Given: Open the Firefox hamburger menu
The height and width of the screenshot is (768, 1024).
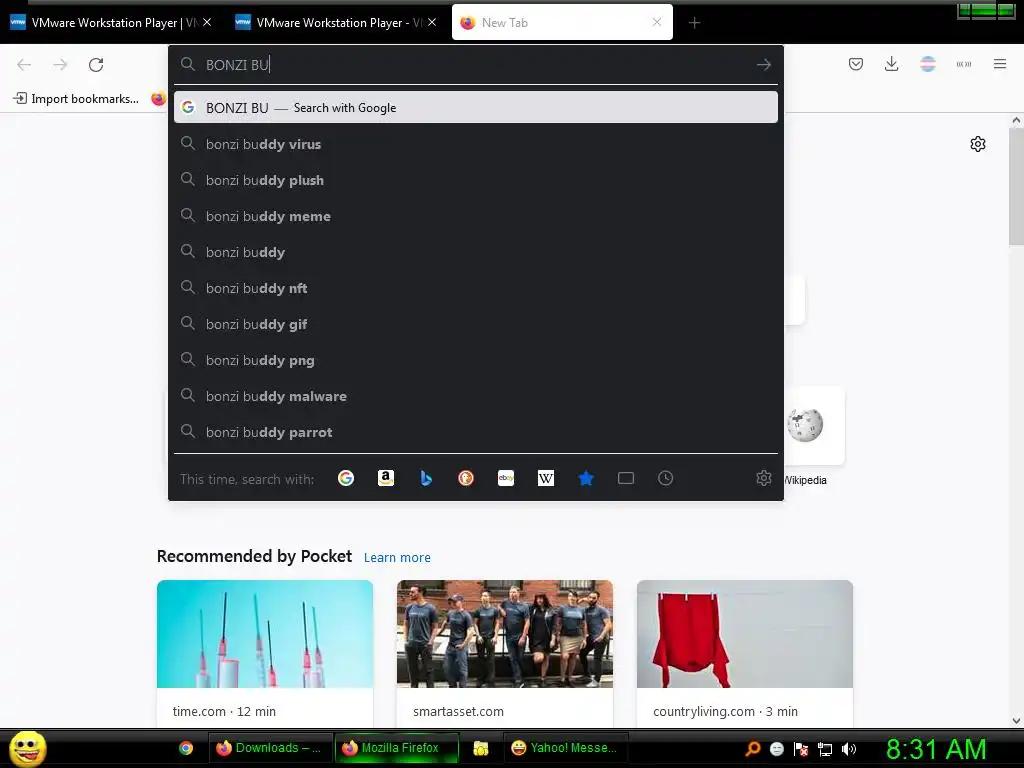Looking at the screenshot, I should (x=999, y=64).
